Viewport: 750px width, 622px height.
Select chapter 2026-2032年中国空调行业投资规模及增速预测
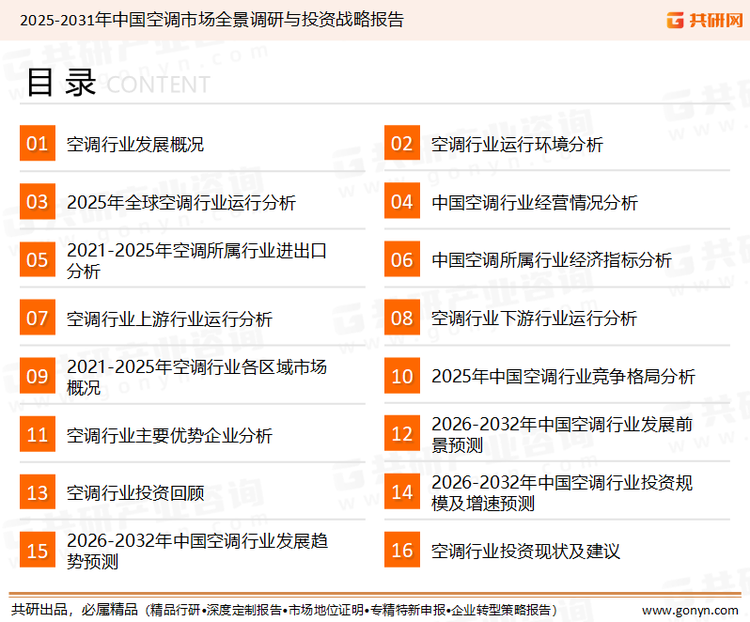pos(562,493)
